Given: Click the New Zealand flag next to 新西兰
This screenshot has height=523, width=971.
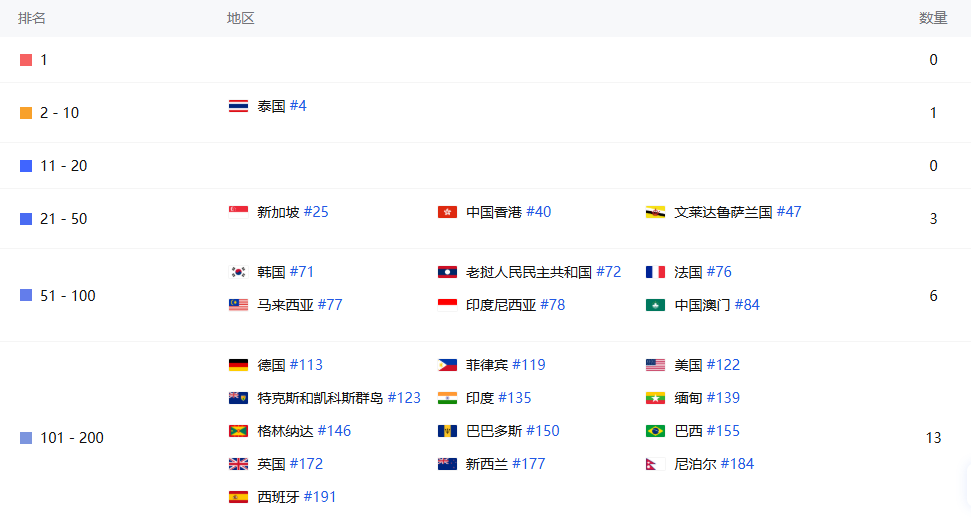Looking at the screenshot, I should [x=447, y=464].
